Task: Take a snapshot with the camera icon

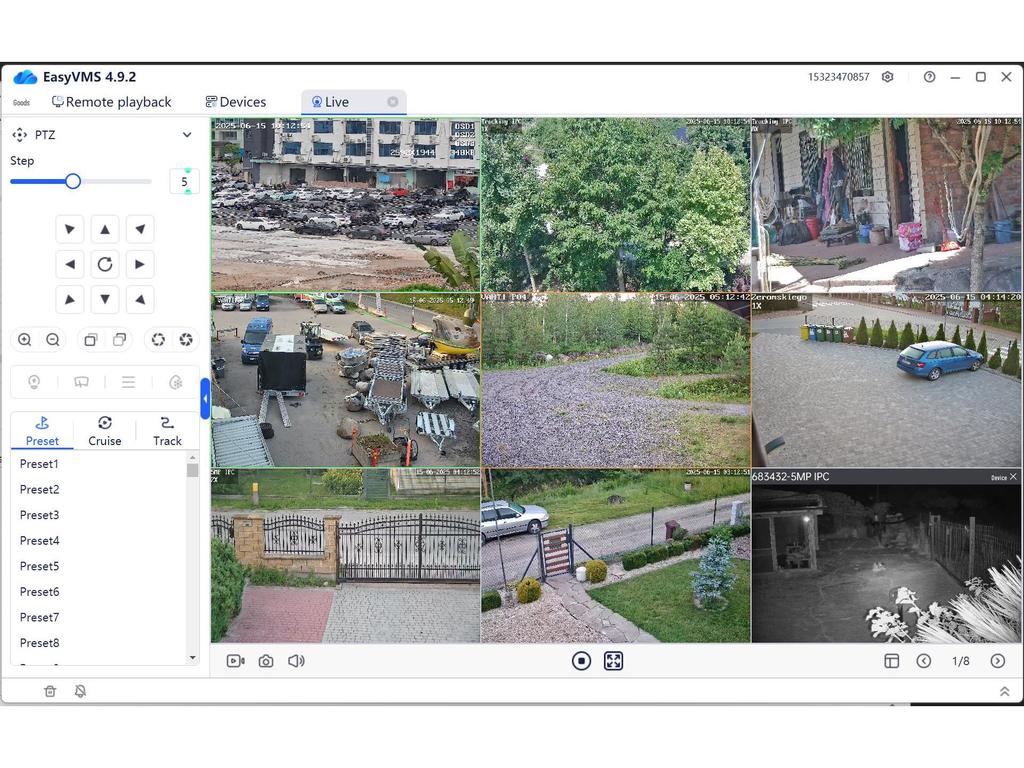Action: (x=266, y=661)
